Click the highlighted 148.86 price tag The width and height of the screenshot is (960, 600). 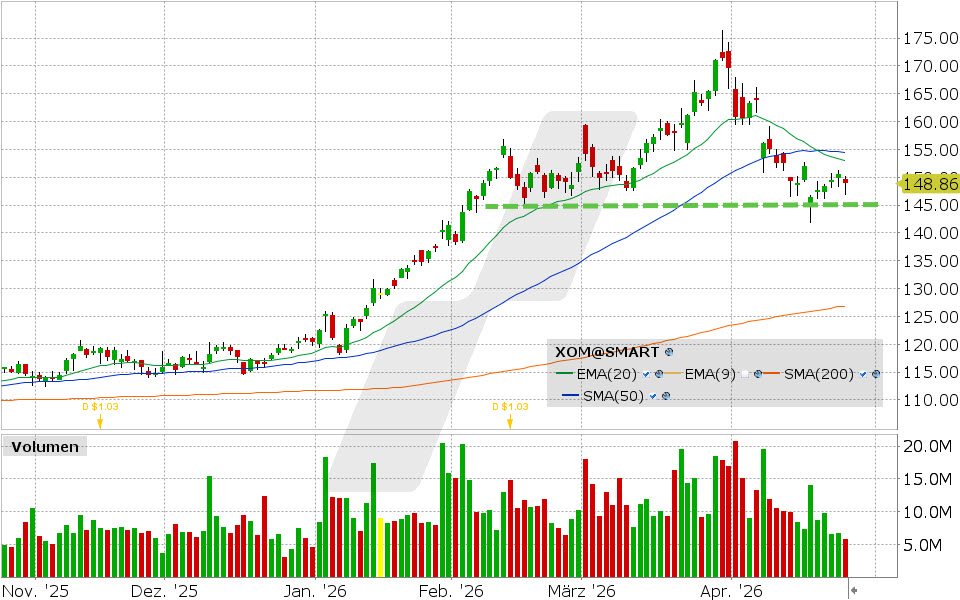click(931, 184)
